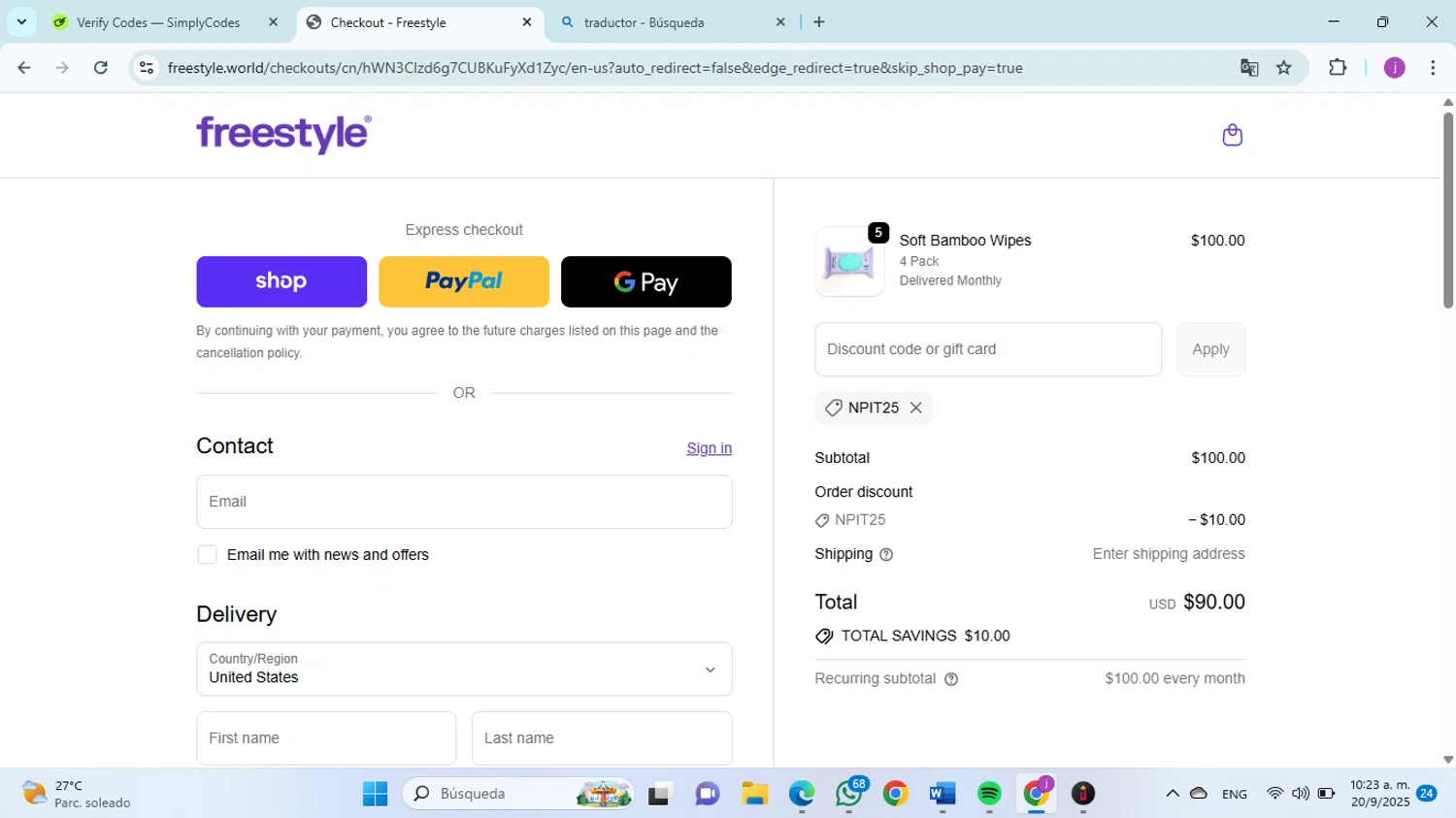This screenshot has height=818, width=1456.
Task: Focus the Discount code or gift card field
Action: (988, 349)
